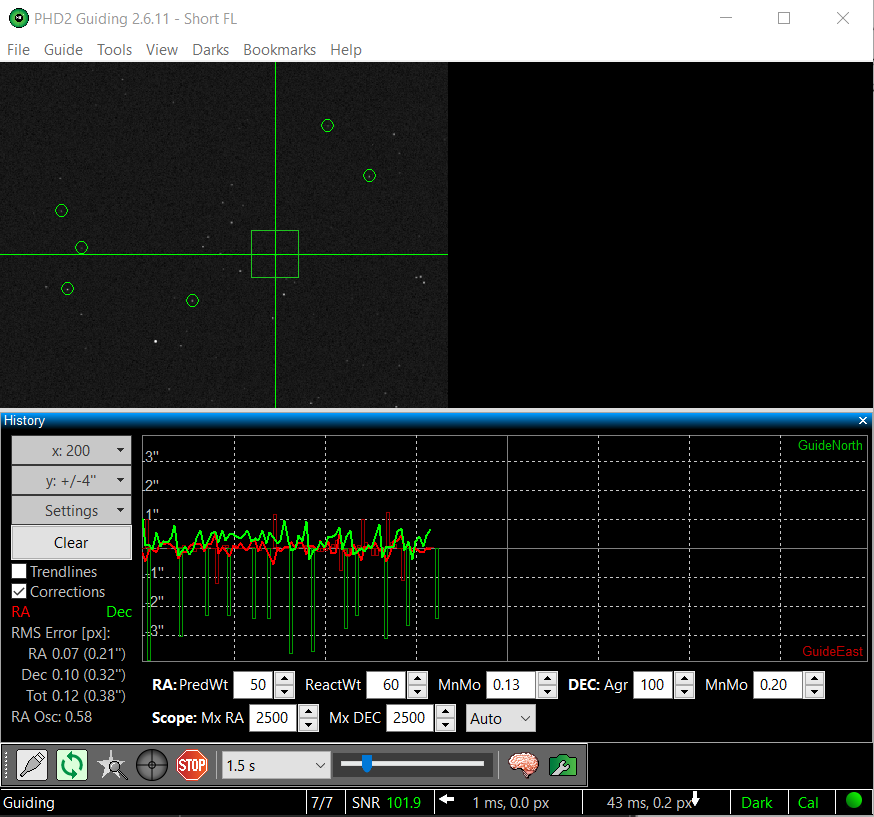Click the auto-select star icon

pyautogui.click(x=112, y=766)
